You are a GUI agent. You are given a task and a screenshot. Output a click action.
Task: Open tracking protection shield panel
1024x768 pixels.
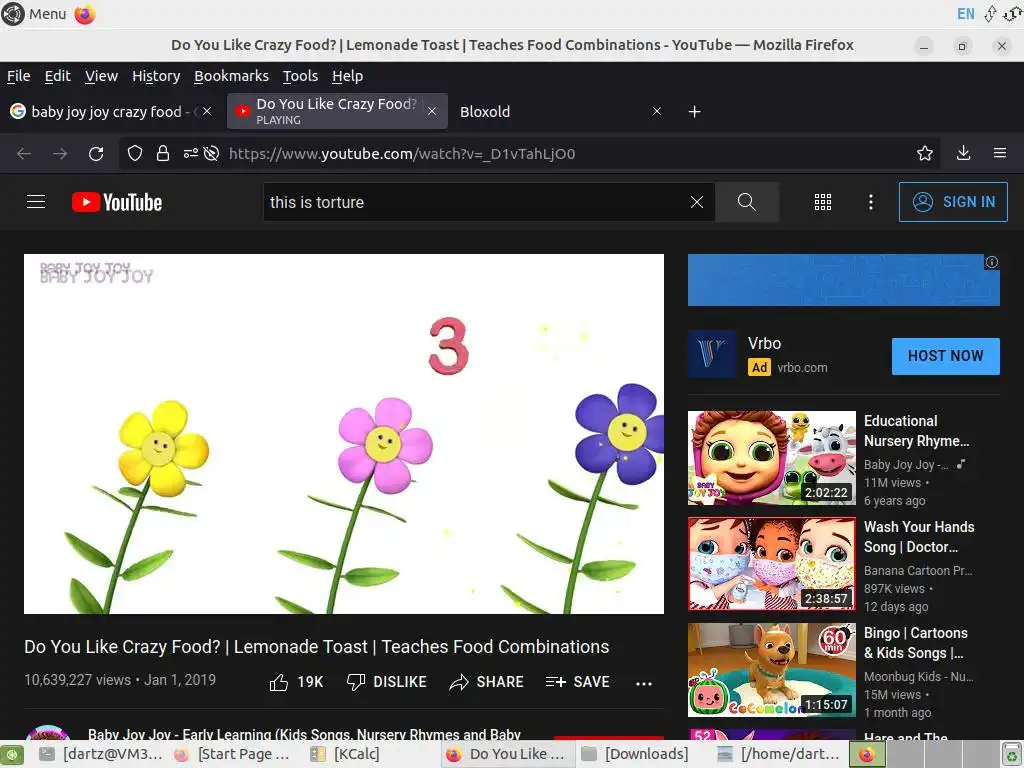pos(135,153)
